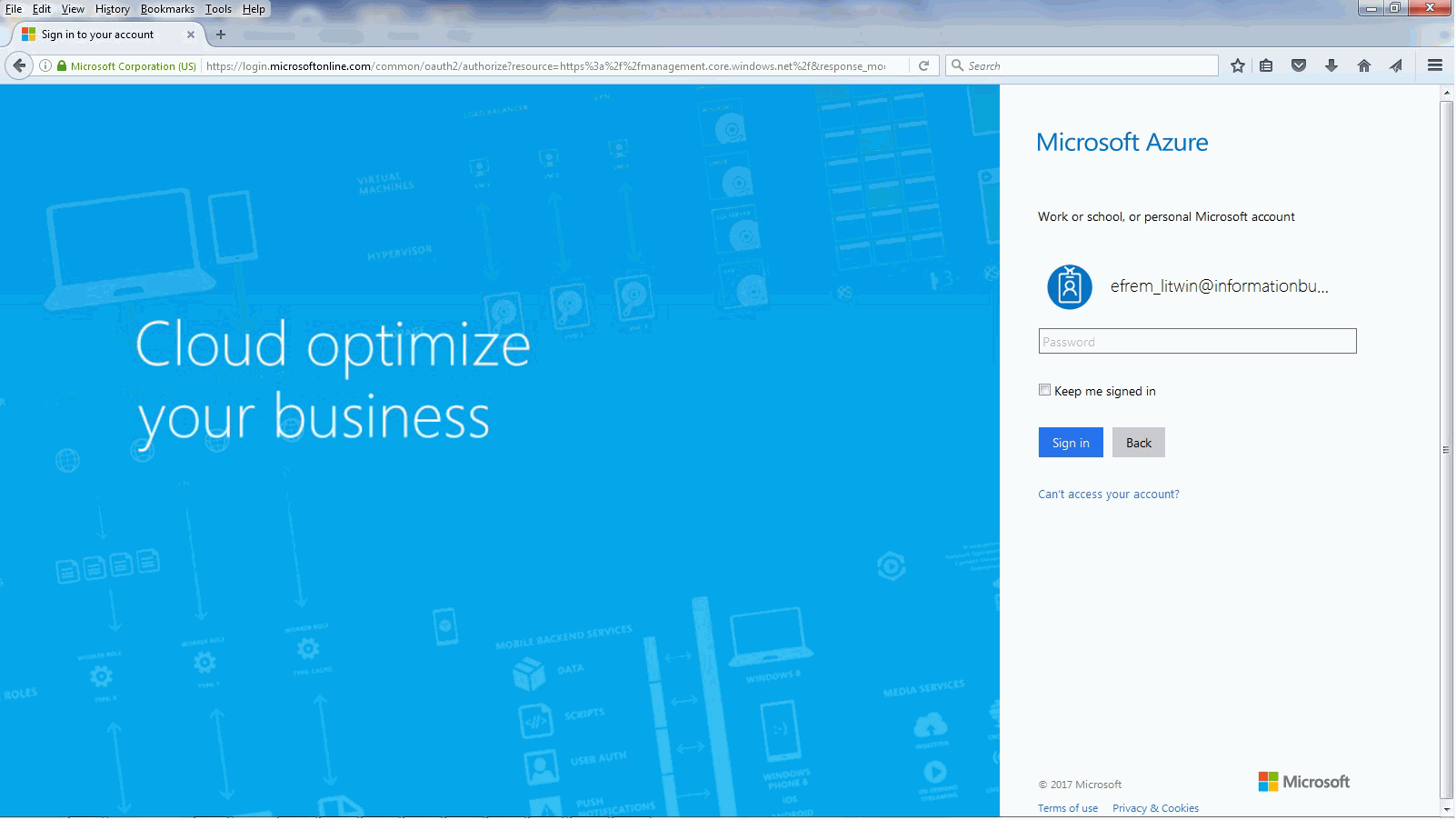Show bookmarks list icon
This screenshot has height=820, width=1456.
pos(1266,65)
